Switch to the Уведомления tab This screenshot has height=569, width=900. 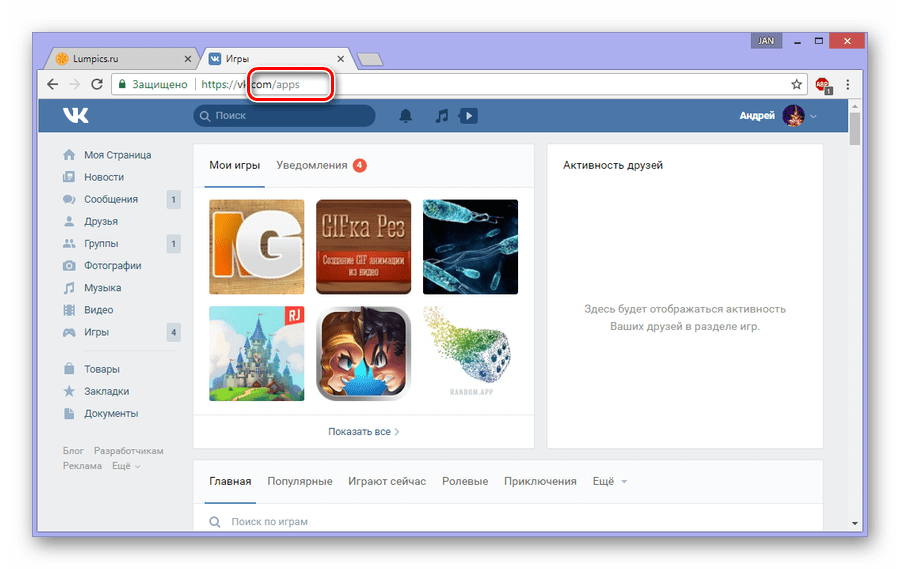(321, 165)
